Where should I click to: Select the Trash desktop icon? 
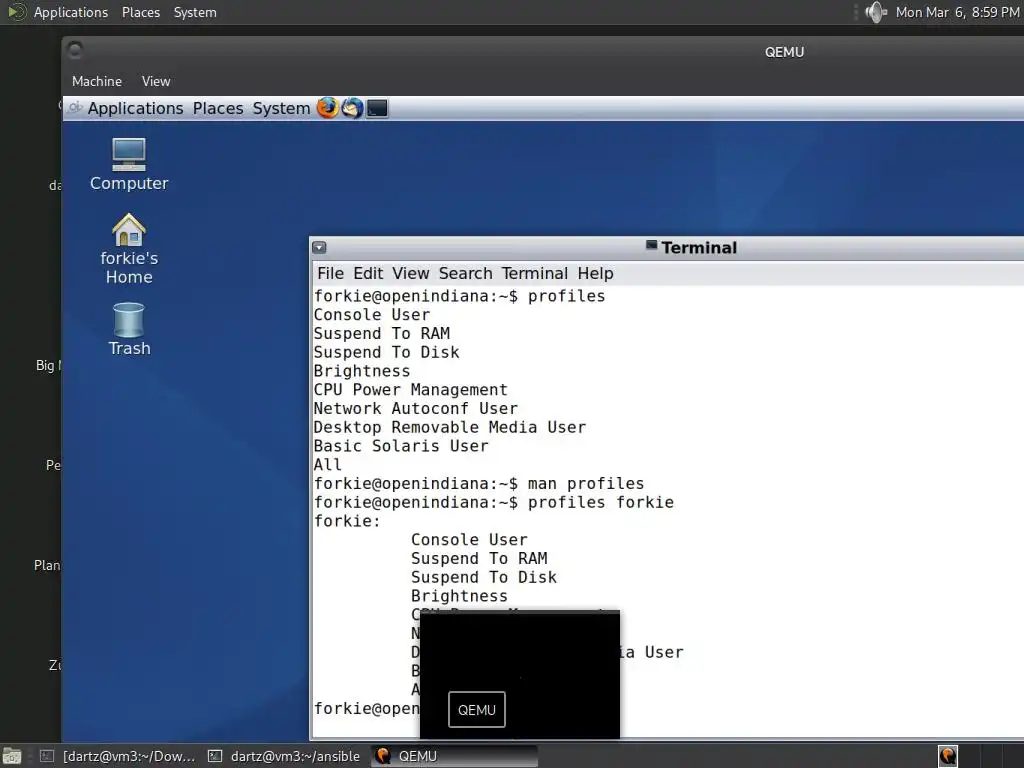(x=129, y=329)
